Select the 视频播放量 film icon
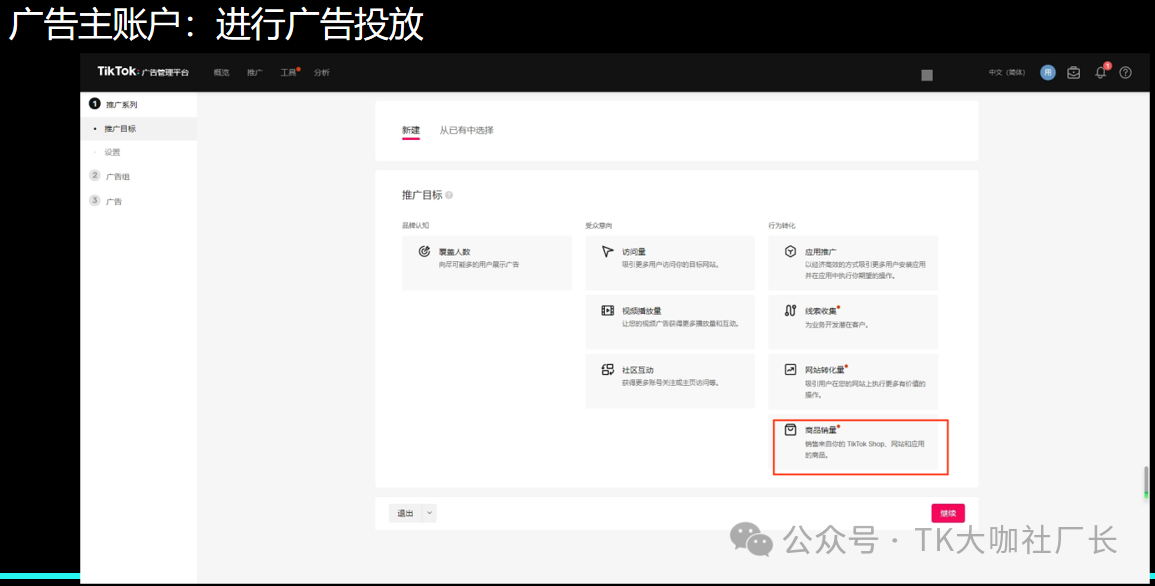This screenshot has width=1155, height=586. coord(607,311)
